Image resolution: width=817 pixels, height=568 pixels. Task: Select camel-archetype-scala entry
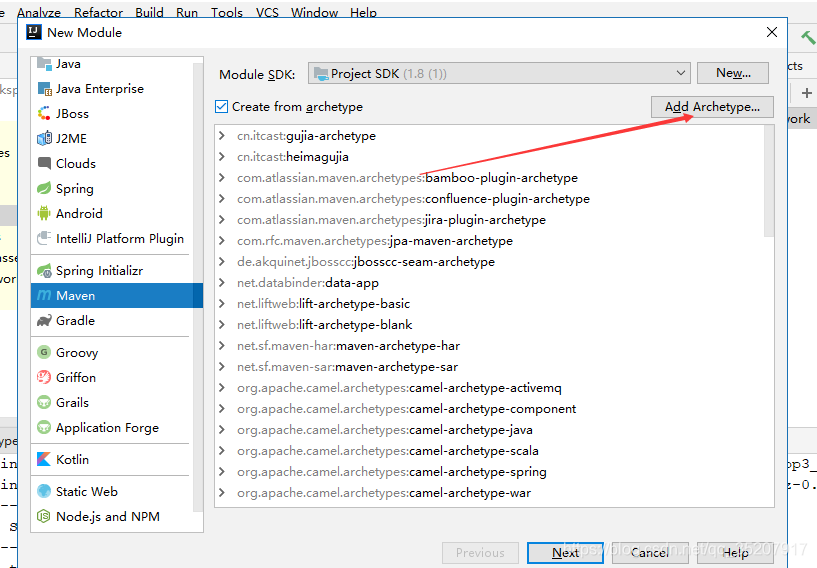pos(388,451)
